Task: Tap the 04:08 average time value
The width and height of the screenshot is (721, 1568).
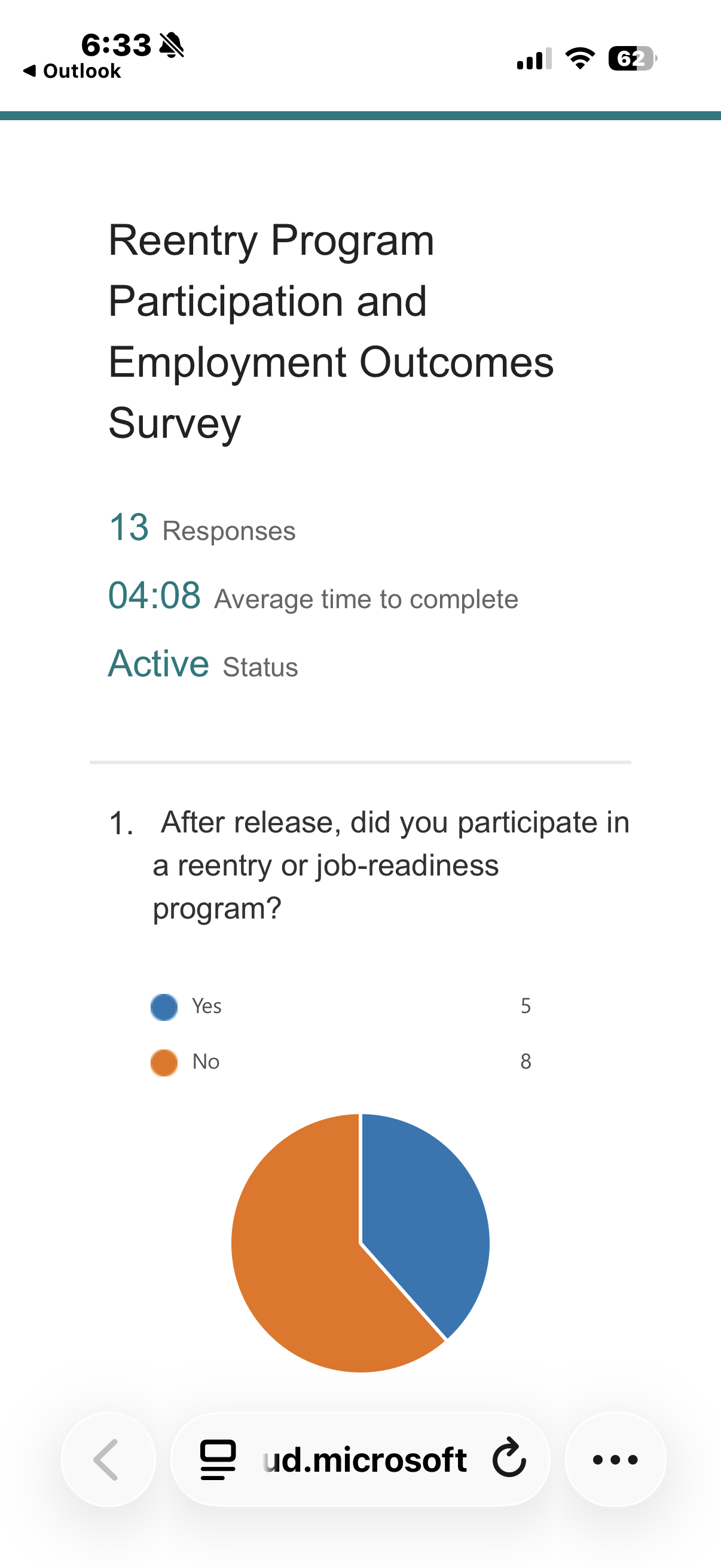Action: click(x=155, y=595)
